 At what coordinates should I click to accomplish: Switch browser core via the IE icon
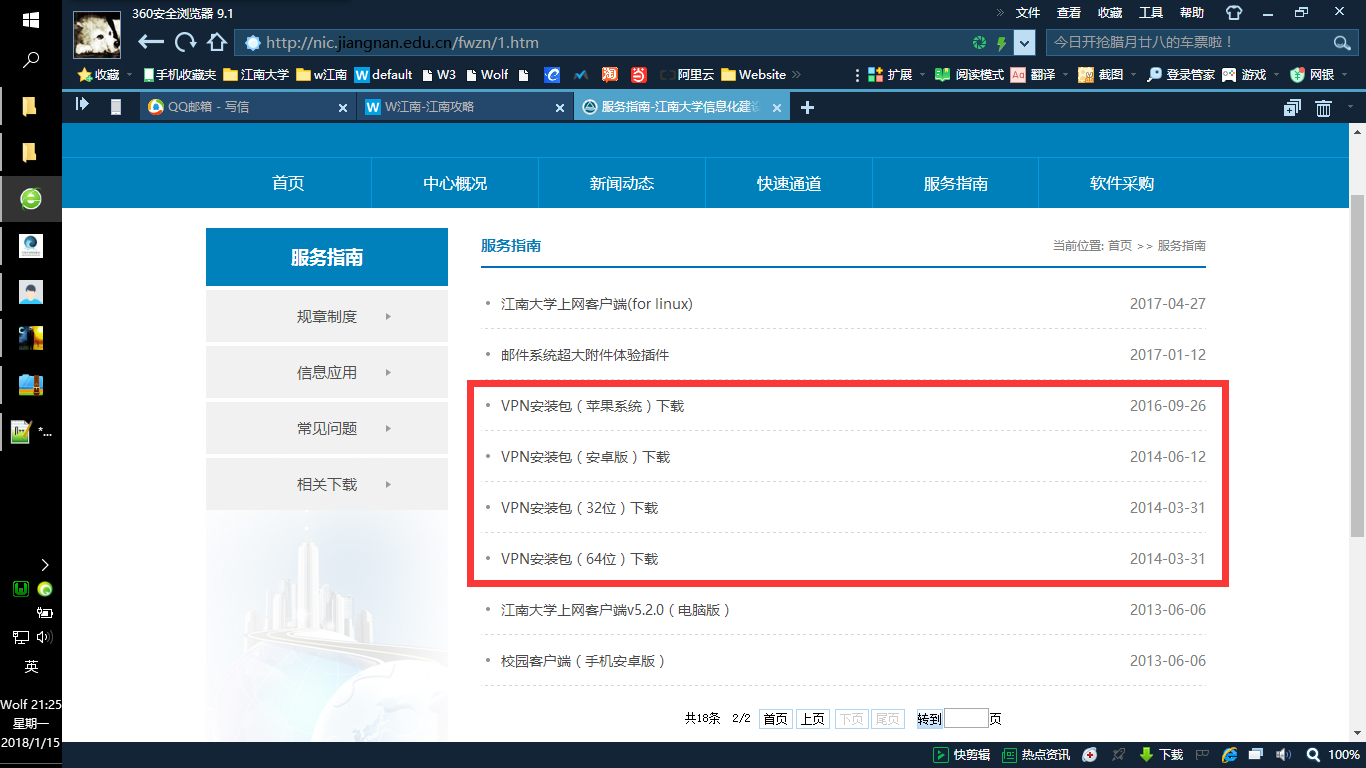(1230, 755)
